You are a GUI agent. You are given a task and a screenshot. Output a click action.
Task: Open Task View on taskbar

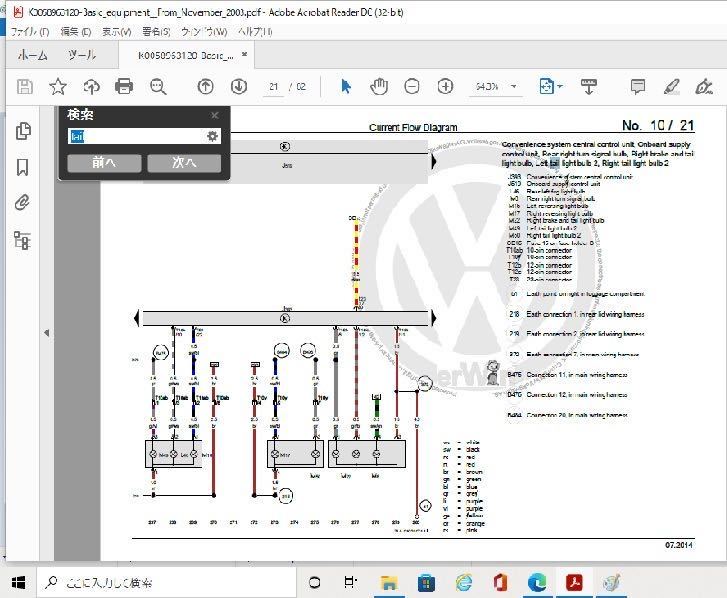[350, 582]
